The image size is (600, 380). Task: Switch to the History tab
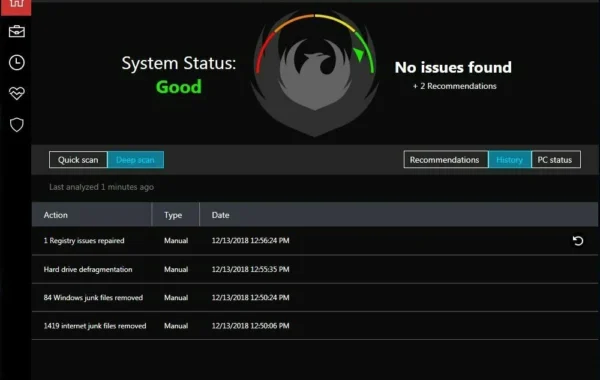pyautogui.click(x=510, y=160)
